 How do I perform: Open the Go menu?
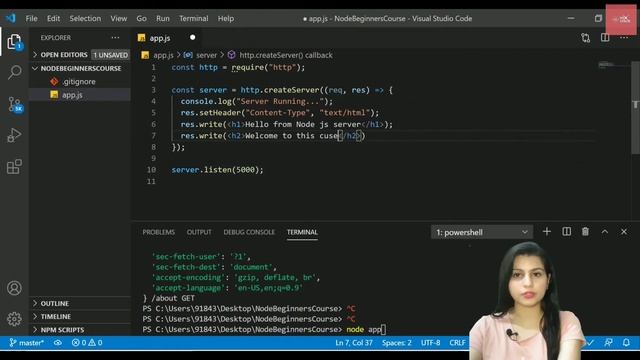[142, 18]
